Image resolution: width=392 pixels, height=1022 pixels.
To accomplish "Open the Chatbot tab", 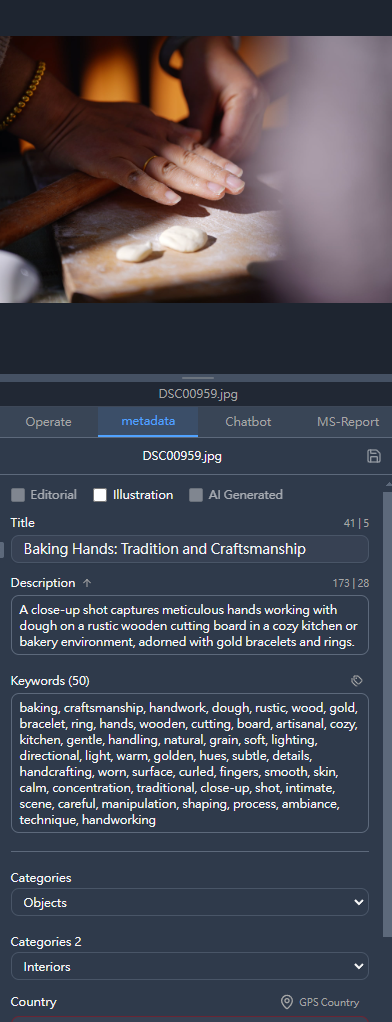I will pyautogui.click(x=248, y=422).
